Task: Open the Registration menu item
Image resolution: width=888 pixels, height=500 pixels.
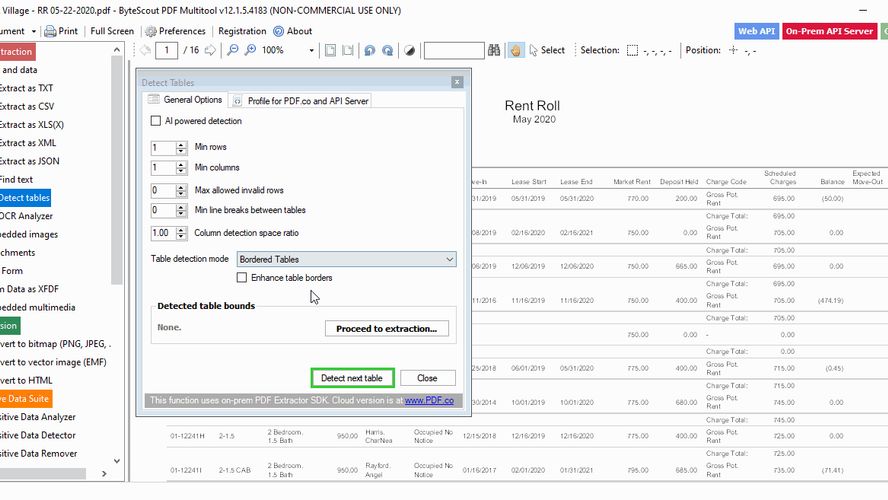Action: point(242,31)
